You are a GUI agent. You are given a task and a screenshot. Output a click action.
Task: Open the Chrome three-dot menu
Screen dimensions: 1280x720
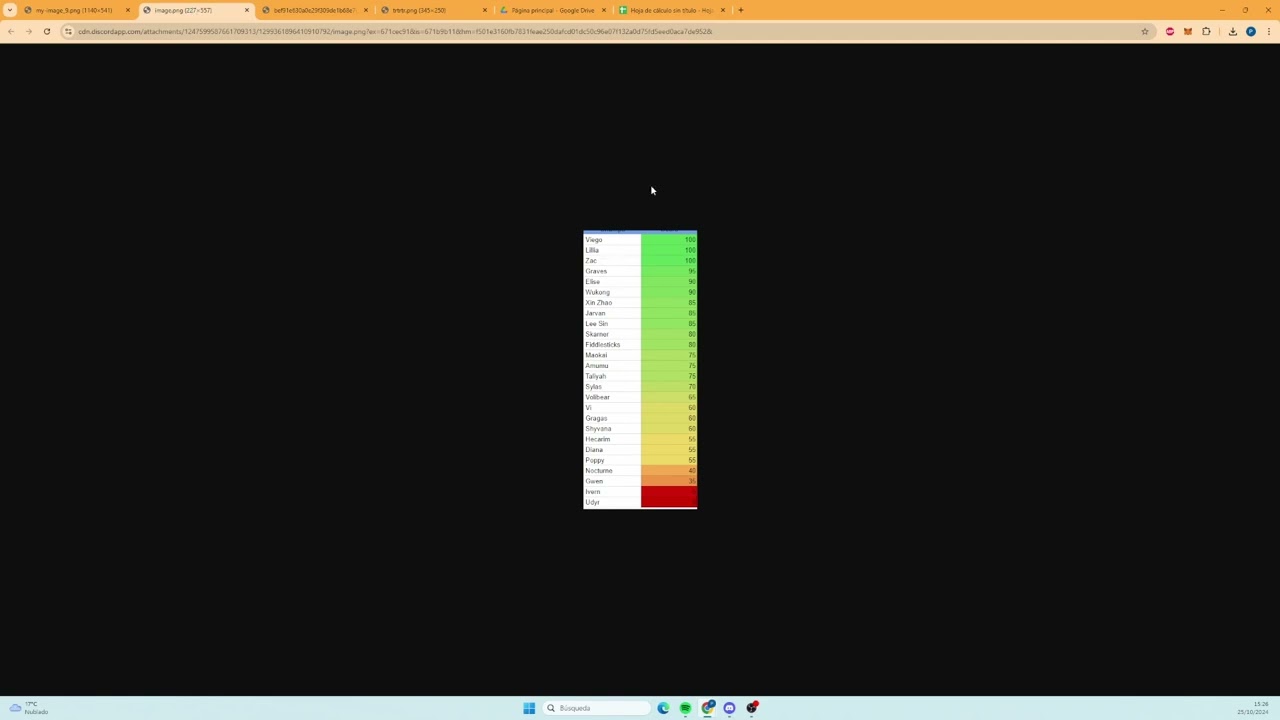click(1268, 31)
